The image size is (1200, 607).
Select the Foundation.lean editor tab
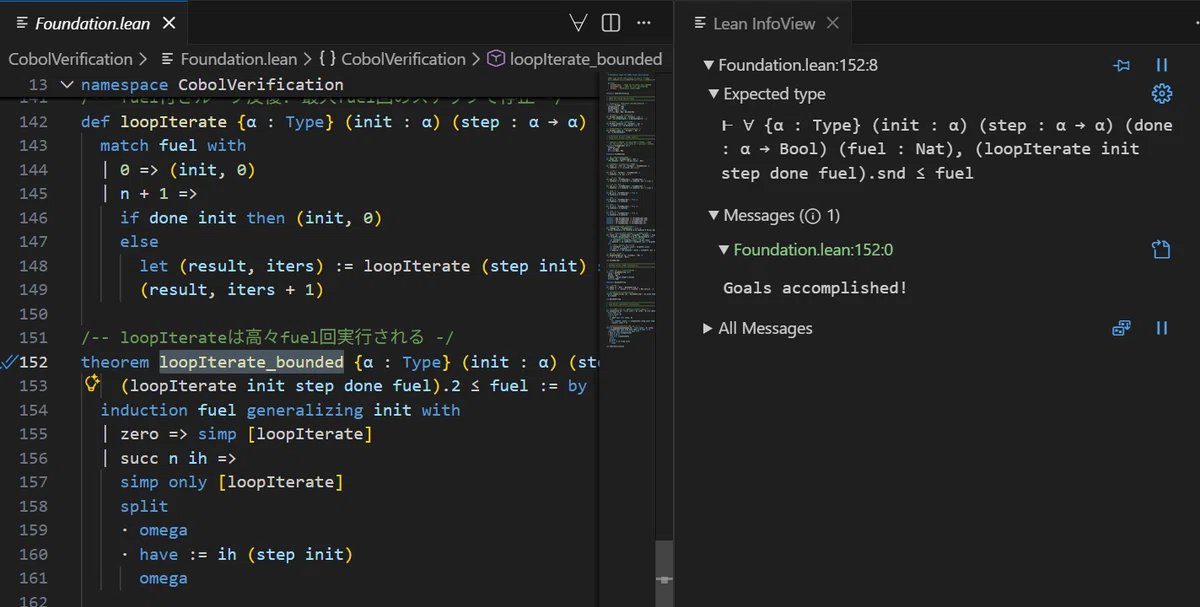pos(95,23)
